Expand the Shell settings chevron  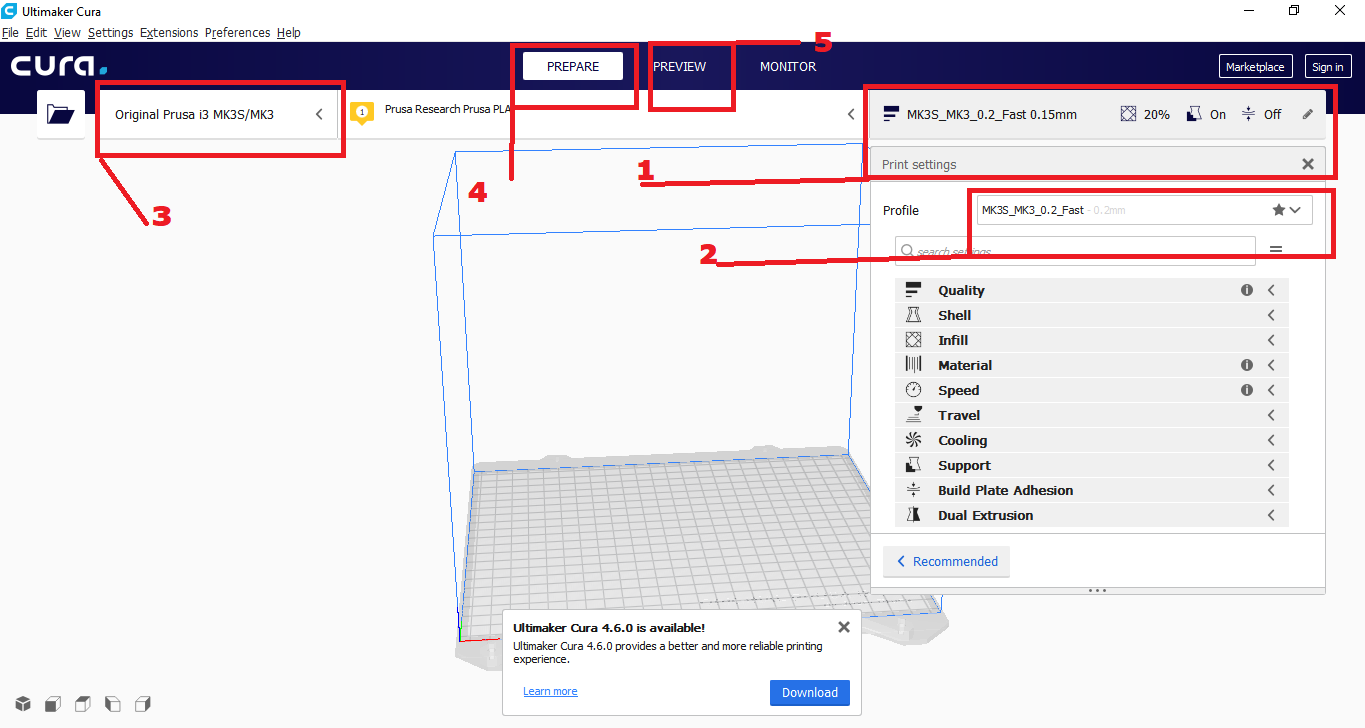tap(1271, 315)
